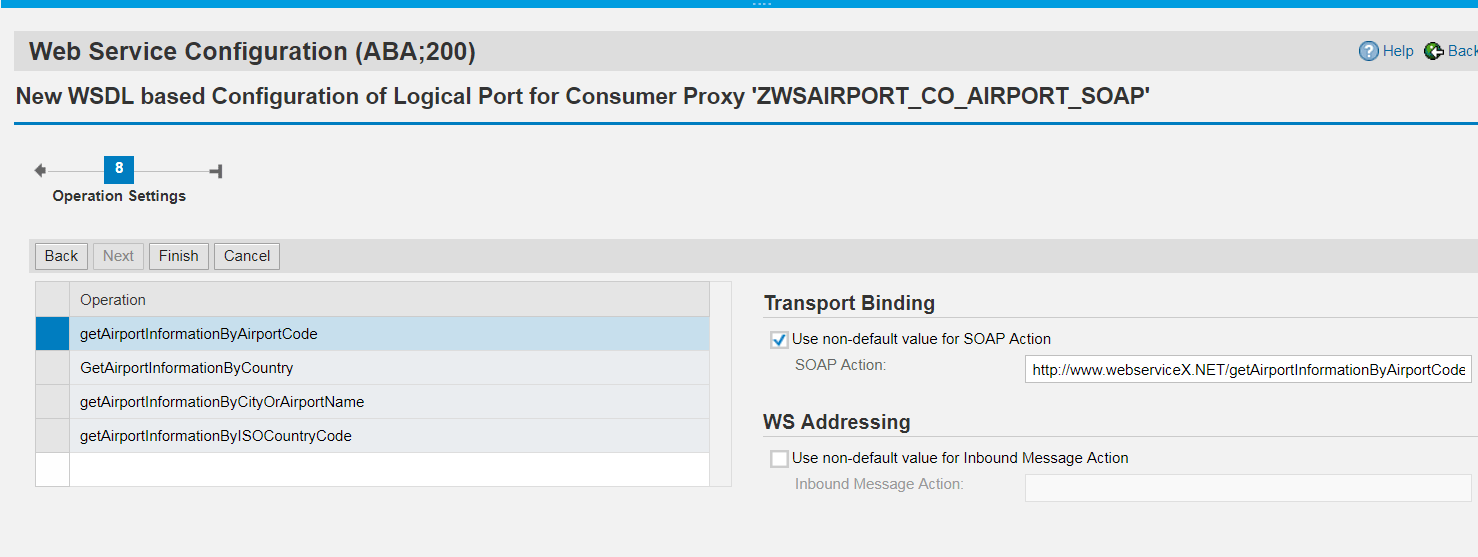Click the roadmap step 8 box
The width and height of the screenshot is (1478, 557).
pos(119,169)
